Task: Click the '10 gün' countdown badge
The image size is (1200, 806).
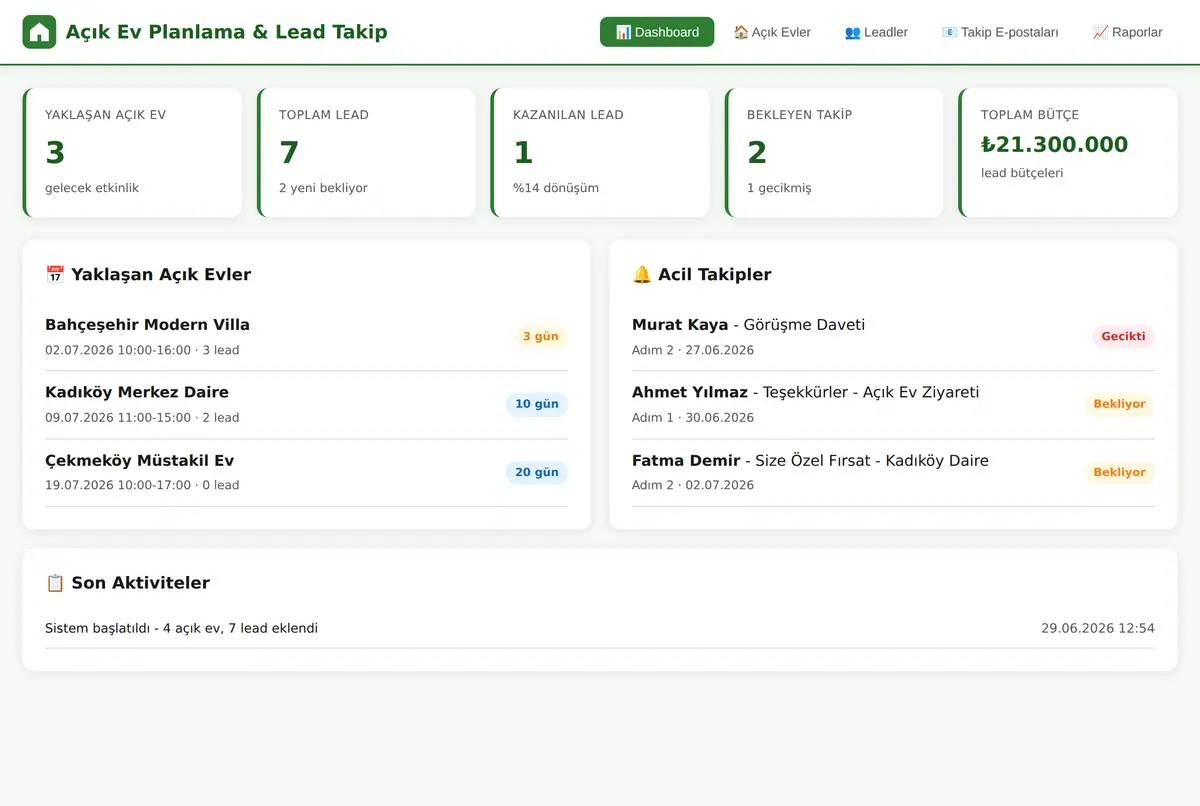Action: [x=536, y=404]
